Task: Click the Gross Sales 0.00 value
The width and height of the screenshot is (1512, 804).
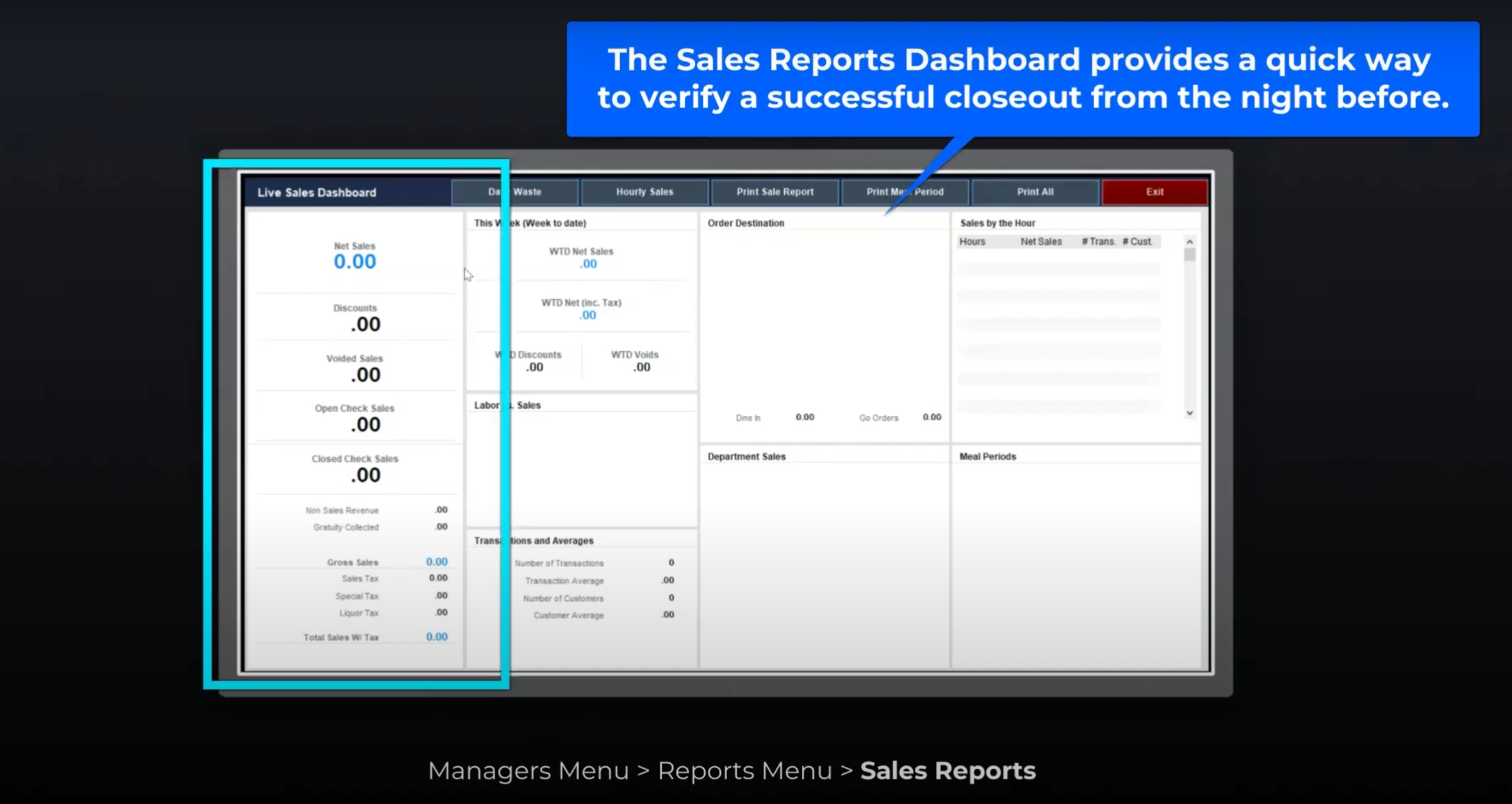Action: pos(437,561)
